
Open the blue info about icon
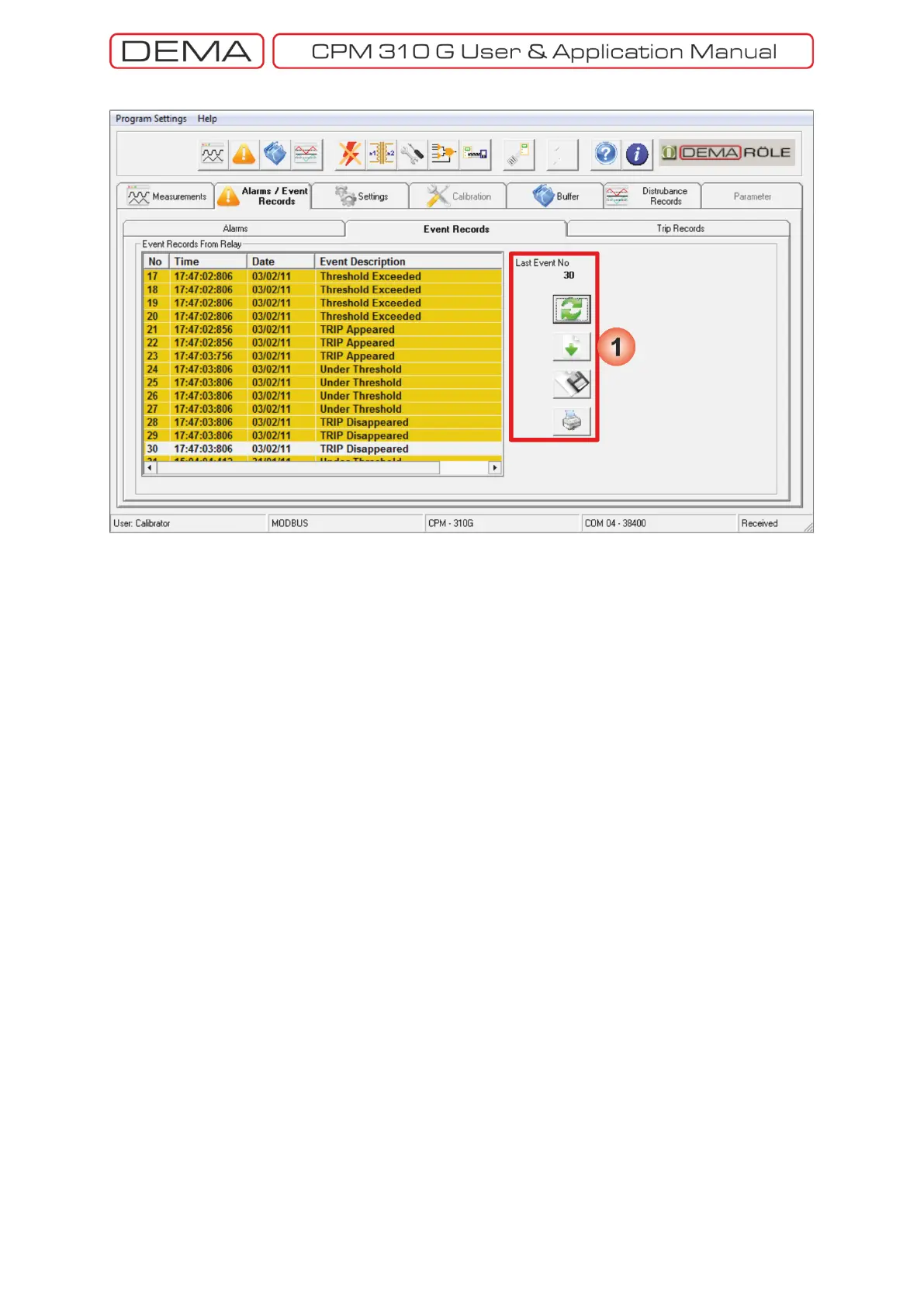coord(637,154)
